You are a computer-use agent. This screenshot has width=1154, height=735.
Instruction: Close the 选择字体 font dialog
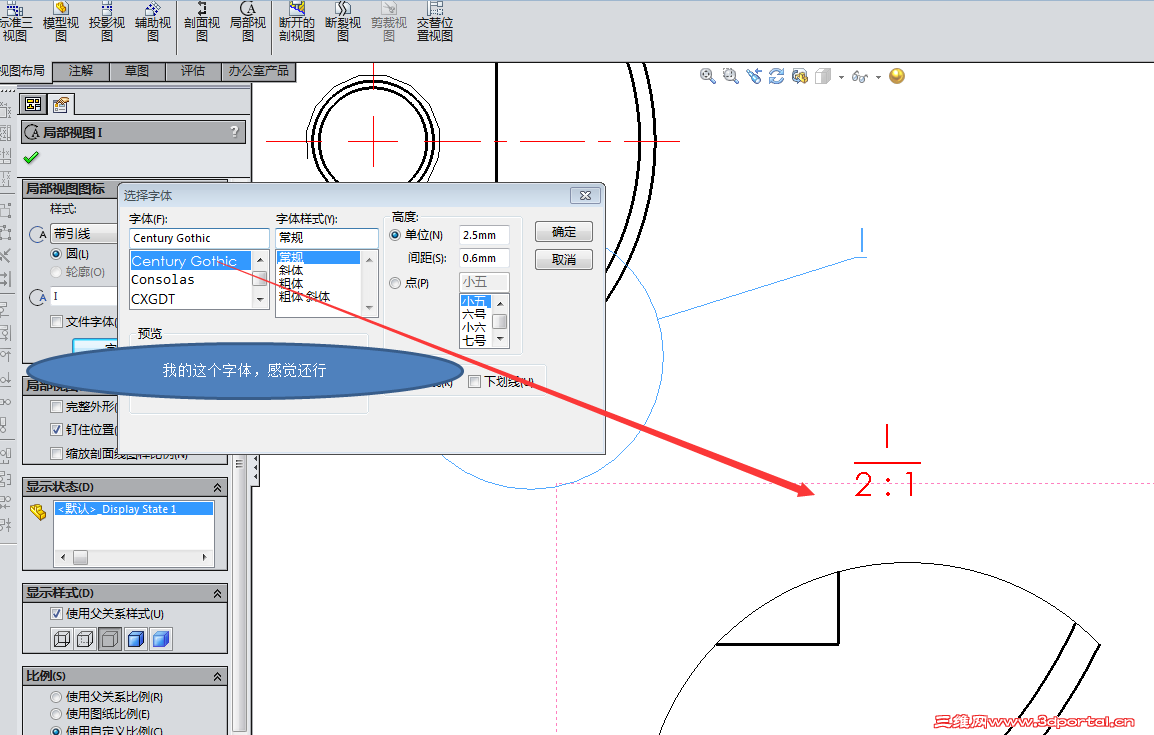tap(585, 196)
